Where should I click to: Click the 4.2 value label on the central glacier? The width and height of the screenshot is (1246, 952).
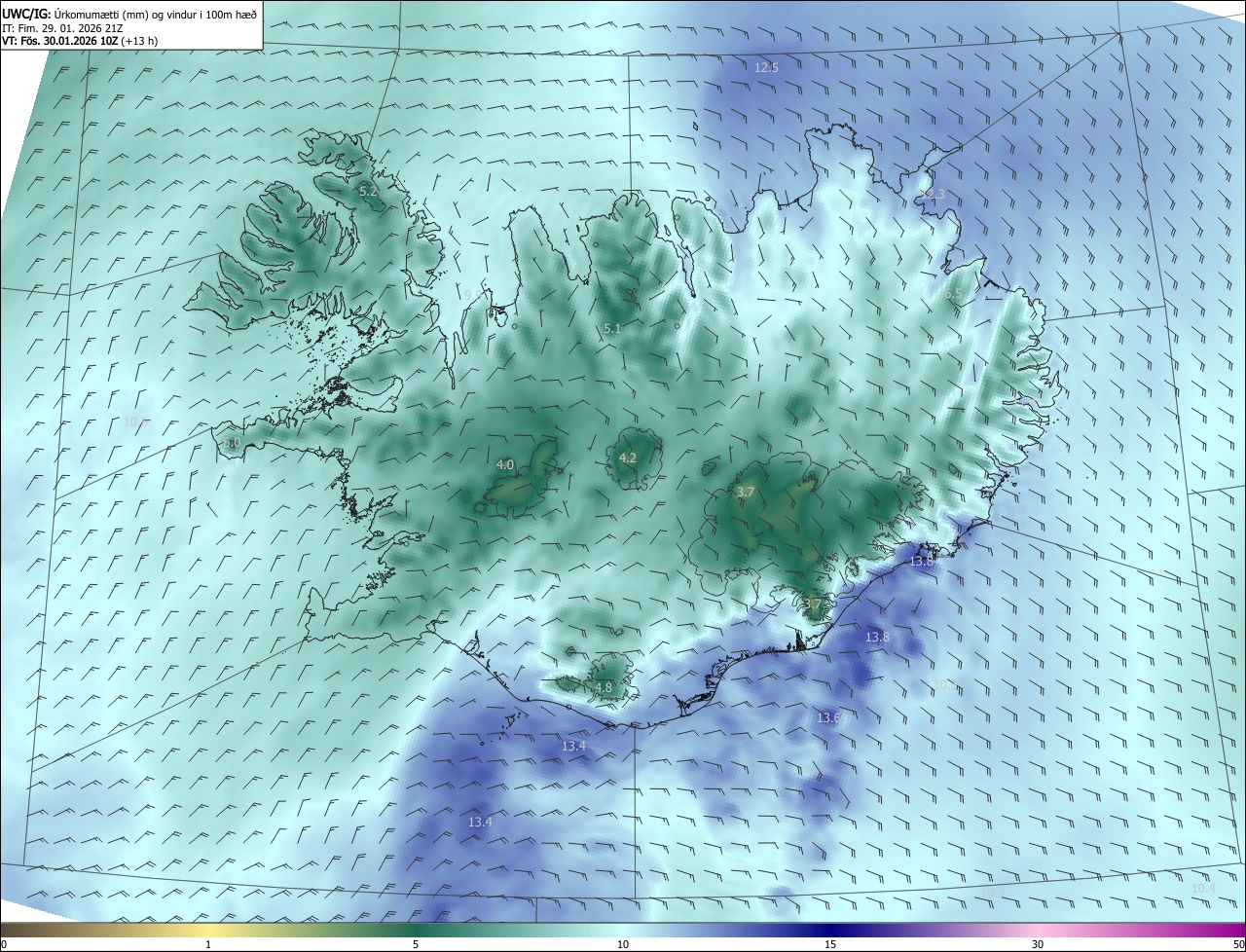(x=628, y=458)
